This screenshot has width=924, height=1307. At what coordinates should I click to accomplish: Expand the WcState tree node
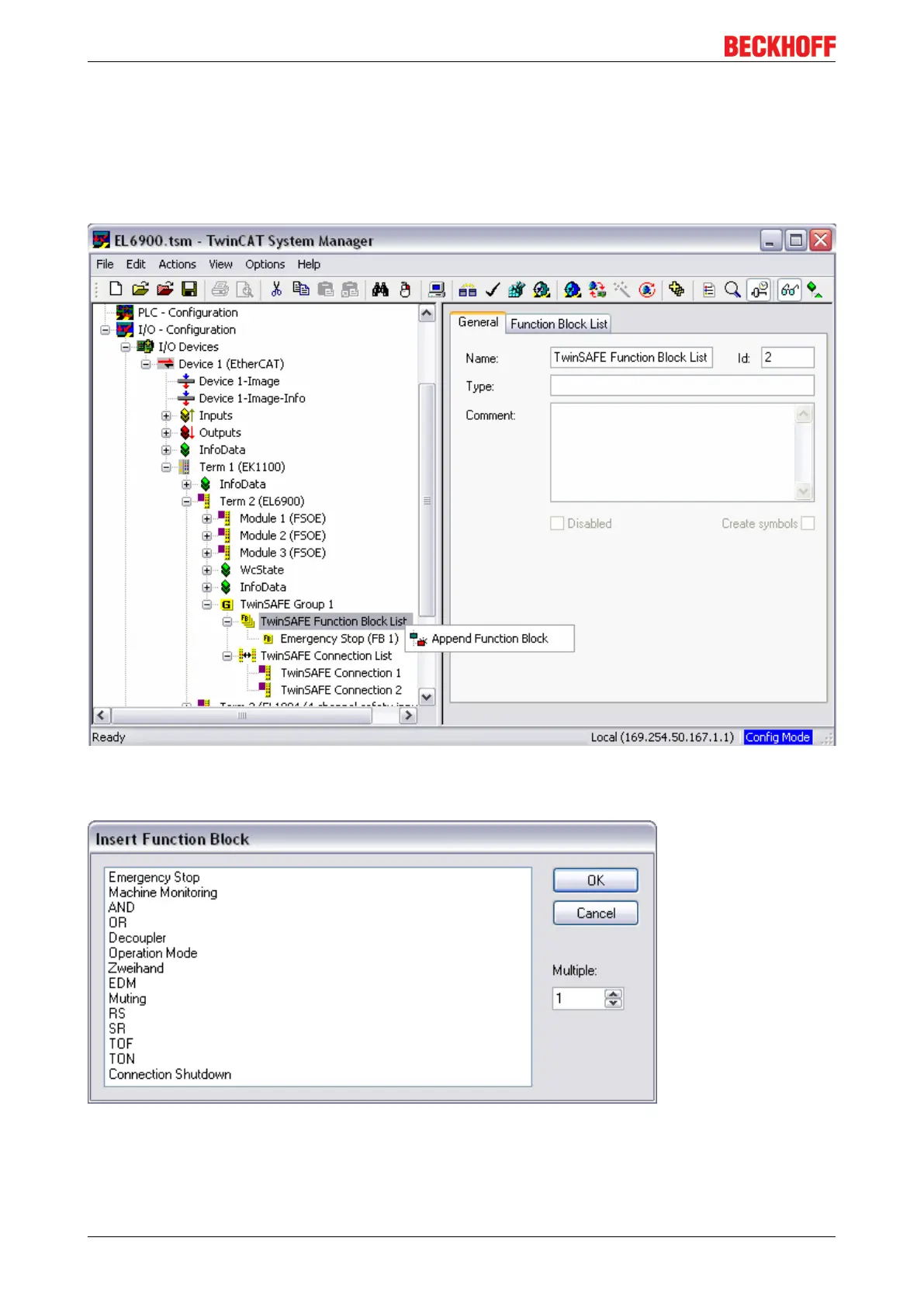coord(207,570)
